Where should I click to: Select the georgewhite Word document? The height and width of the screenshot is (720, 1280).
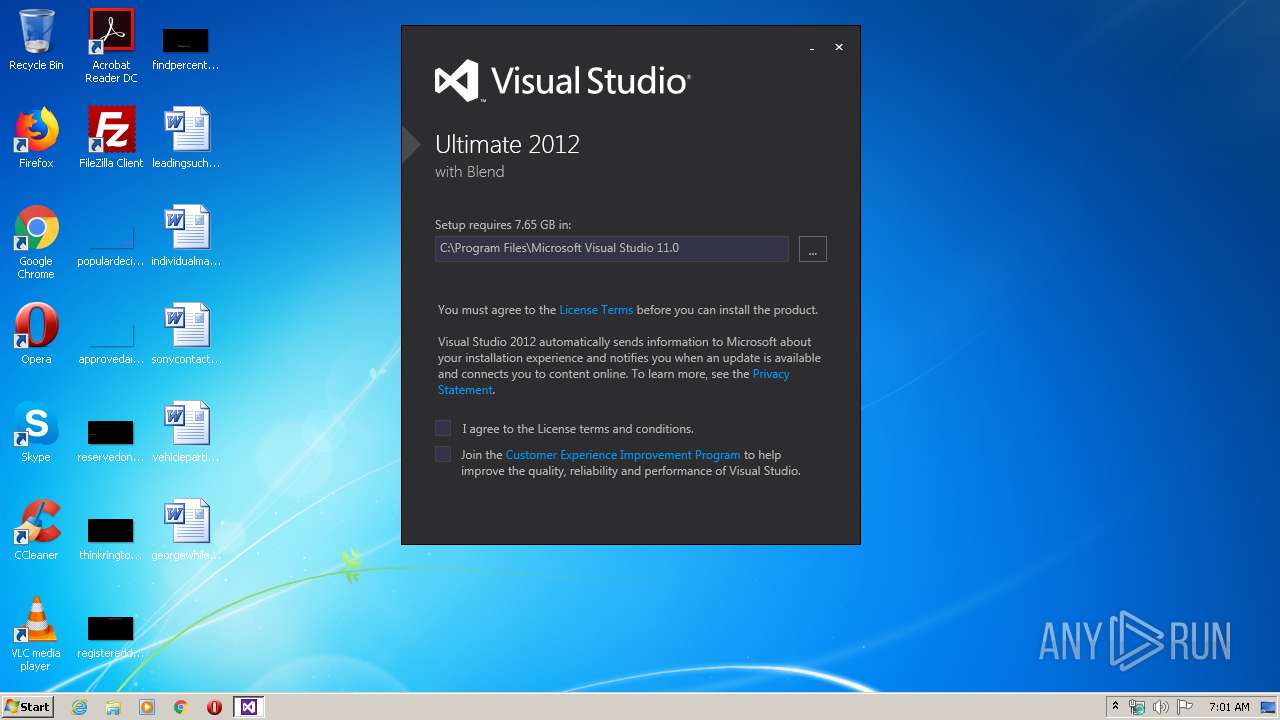tap(186, 530)
